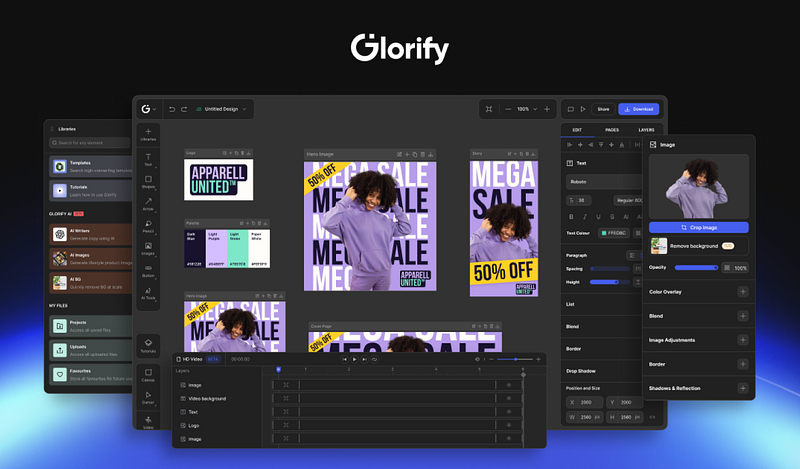
Task: Skip to next frame in video timeline
Action: pyautogui.click(x=364, y=359)
